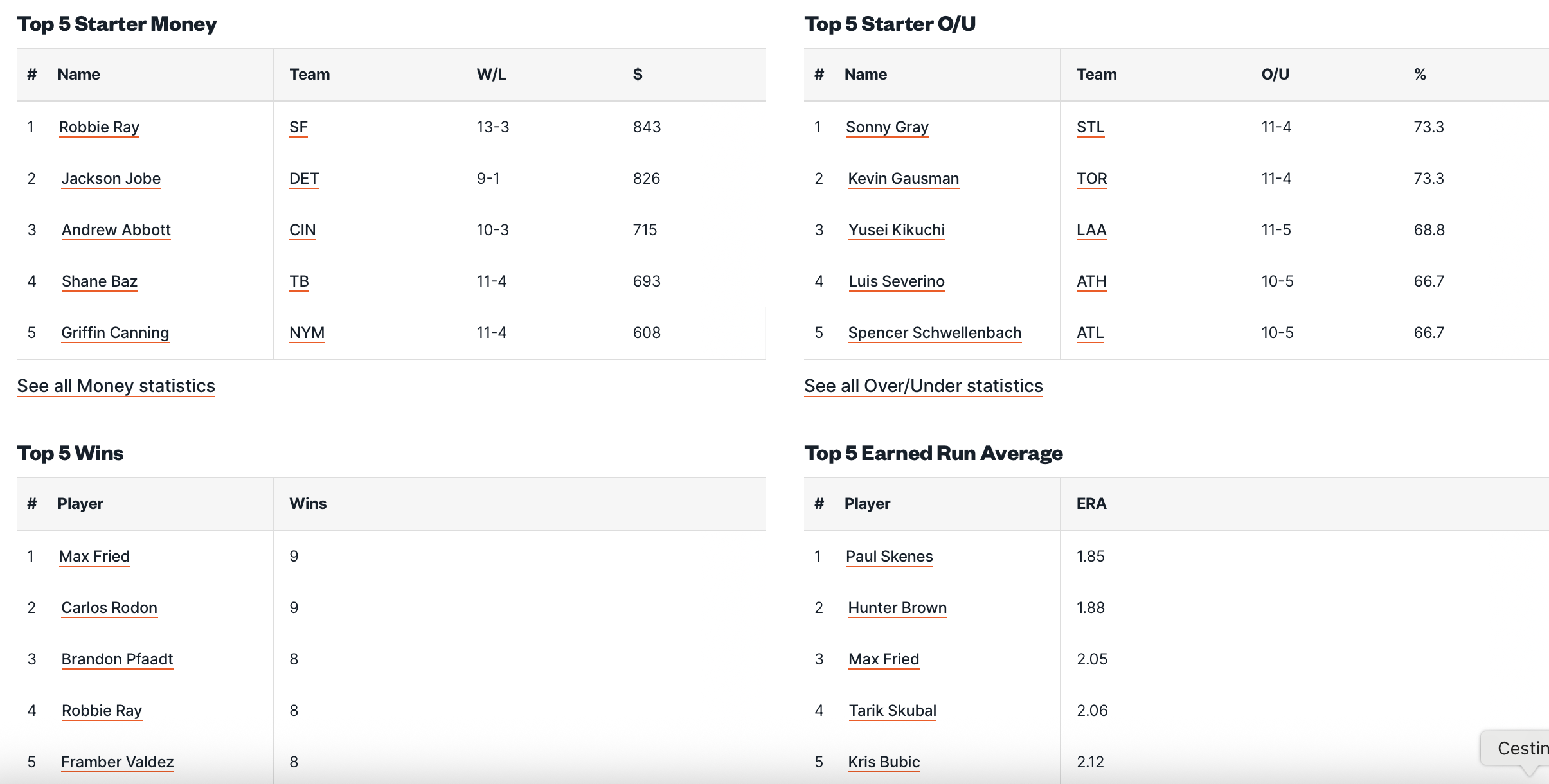Click Carlos Rodon in Top 5 Wins
The height and width of the screenshot is (784, 1549).
tap(109, 608)
